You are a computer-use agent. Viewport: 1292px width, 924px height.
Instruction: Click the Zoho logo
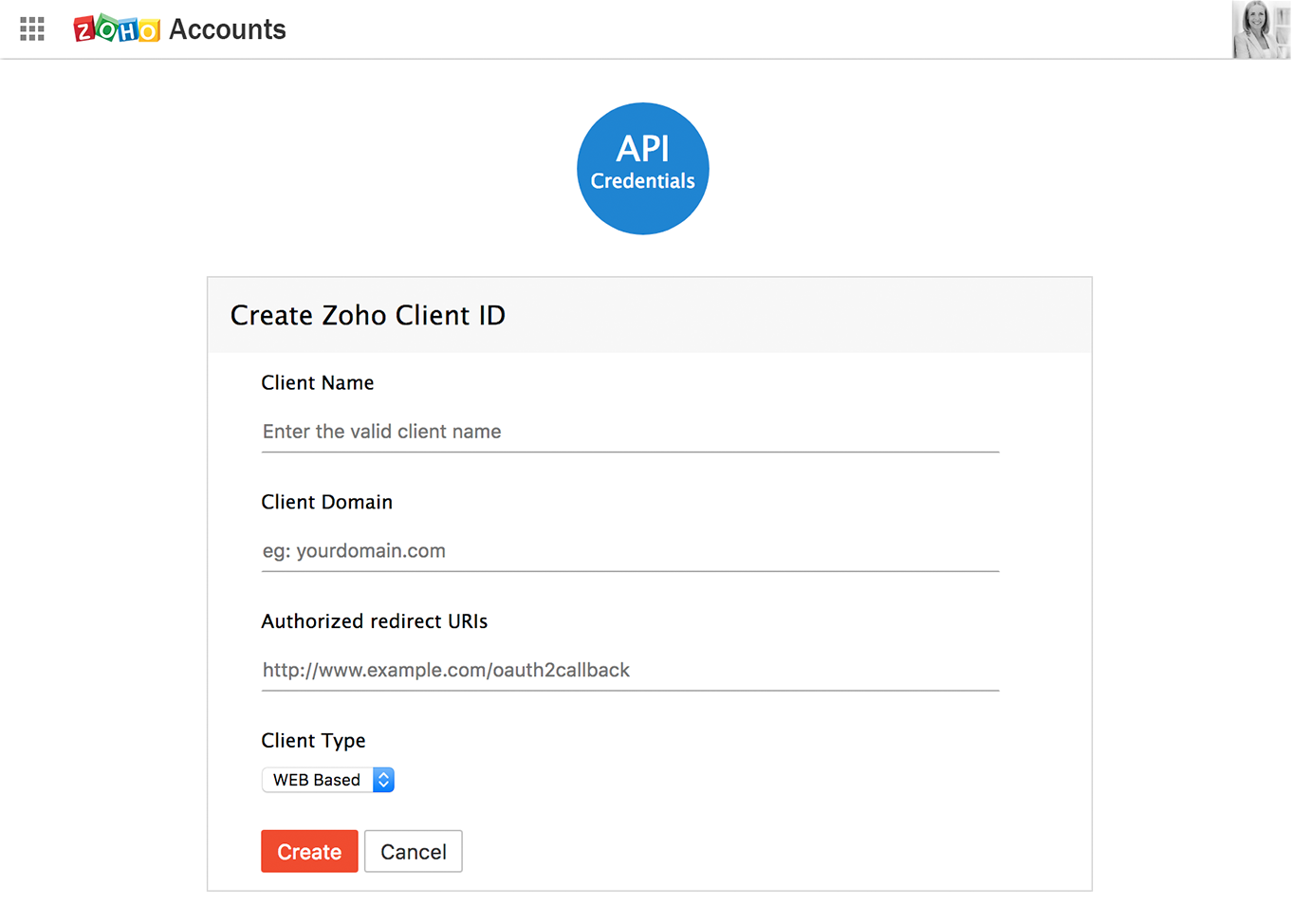117,29
